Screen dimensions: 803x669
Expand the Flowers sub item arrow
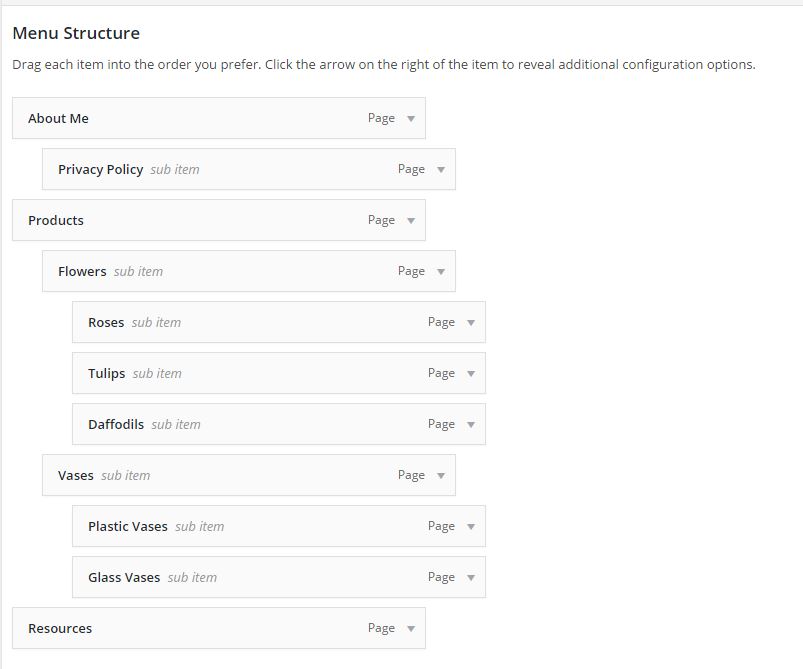click(x=441, y=271)
